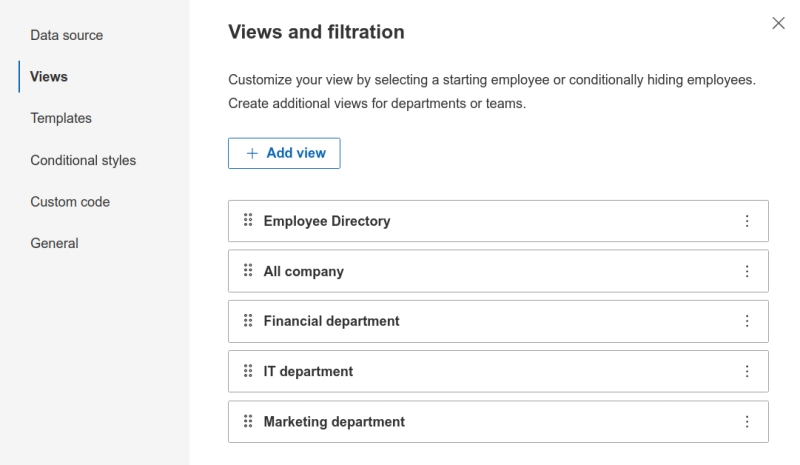Select the All company view name

304,271
